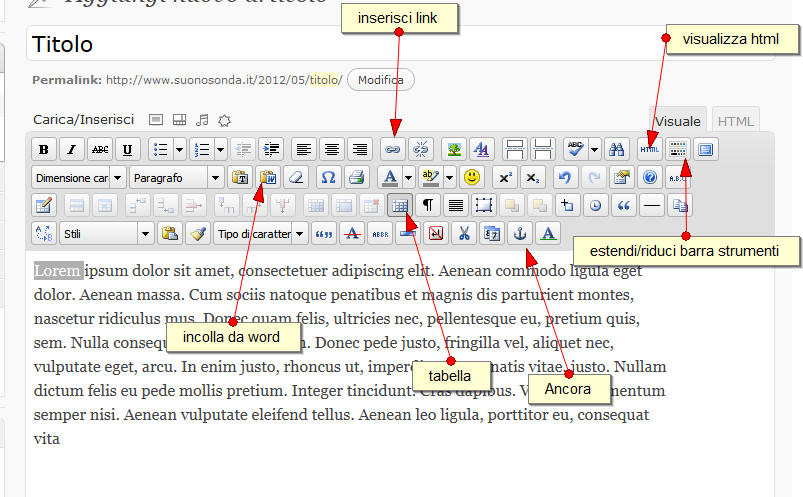The width and height of the screenshot is (803, 497).
Task: Click the scissors cut icon
Action: point(464,234)
